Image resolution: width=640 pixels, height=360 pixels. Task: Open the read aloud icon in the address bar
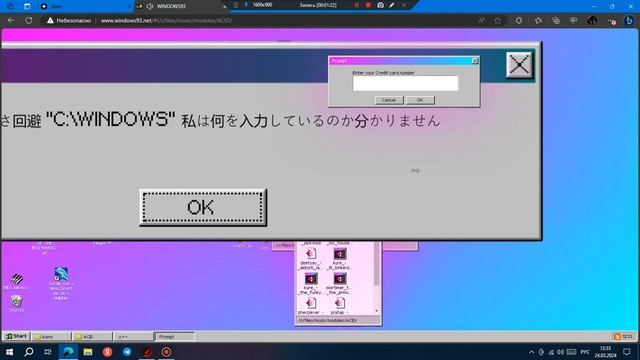(x=482, y=20)
